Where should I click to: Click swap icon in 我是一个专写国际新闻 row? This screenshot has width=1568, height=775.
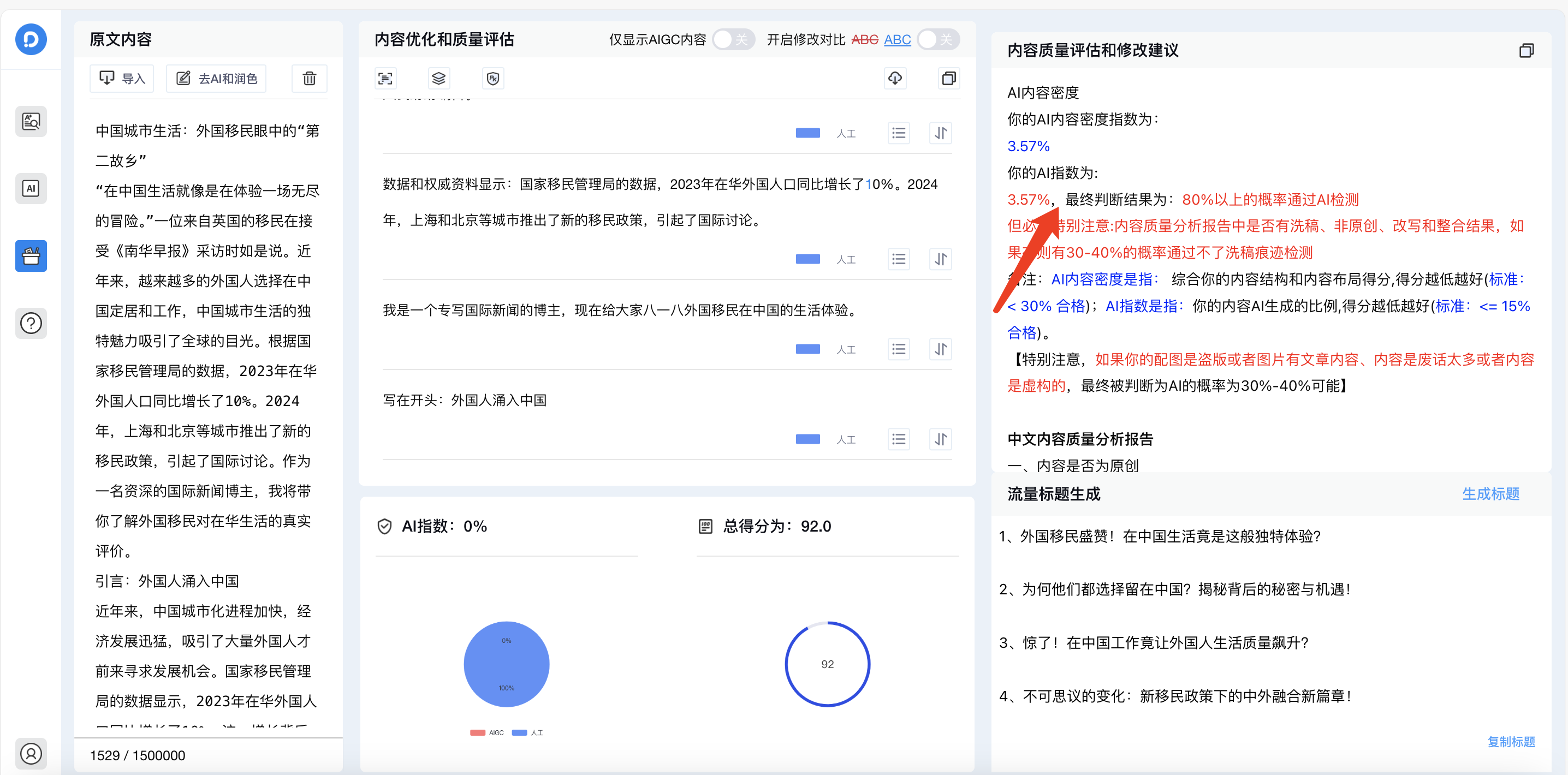click(x=941, y=350)
